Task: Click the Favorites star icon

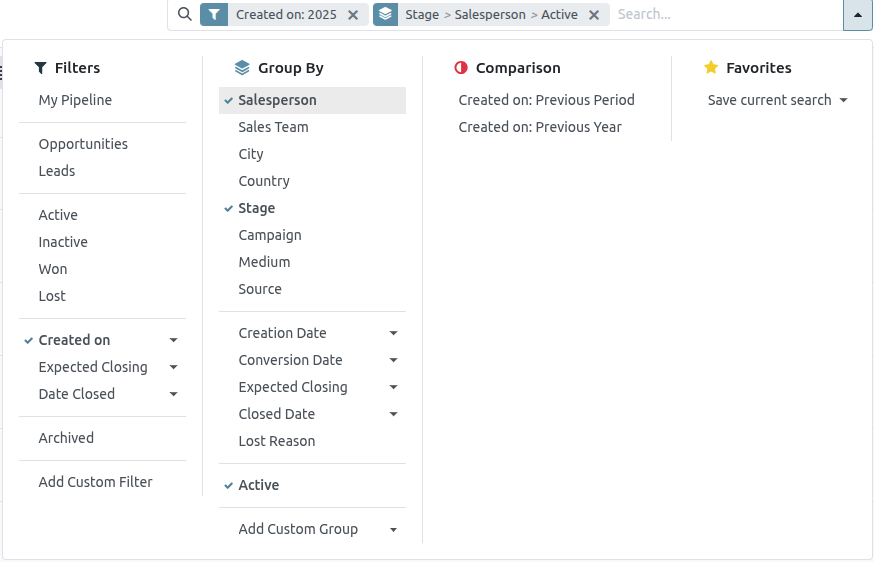Action: pos(711,68)
